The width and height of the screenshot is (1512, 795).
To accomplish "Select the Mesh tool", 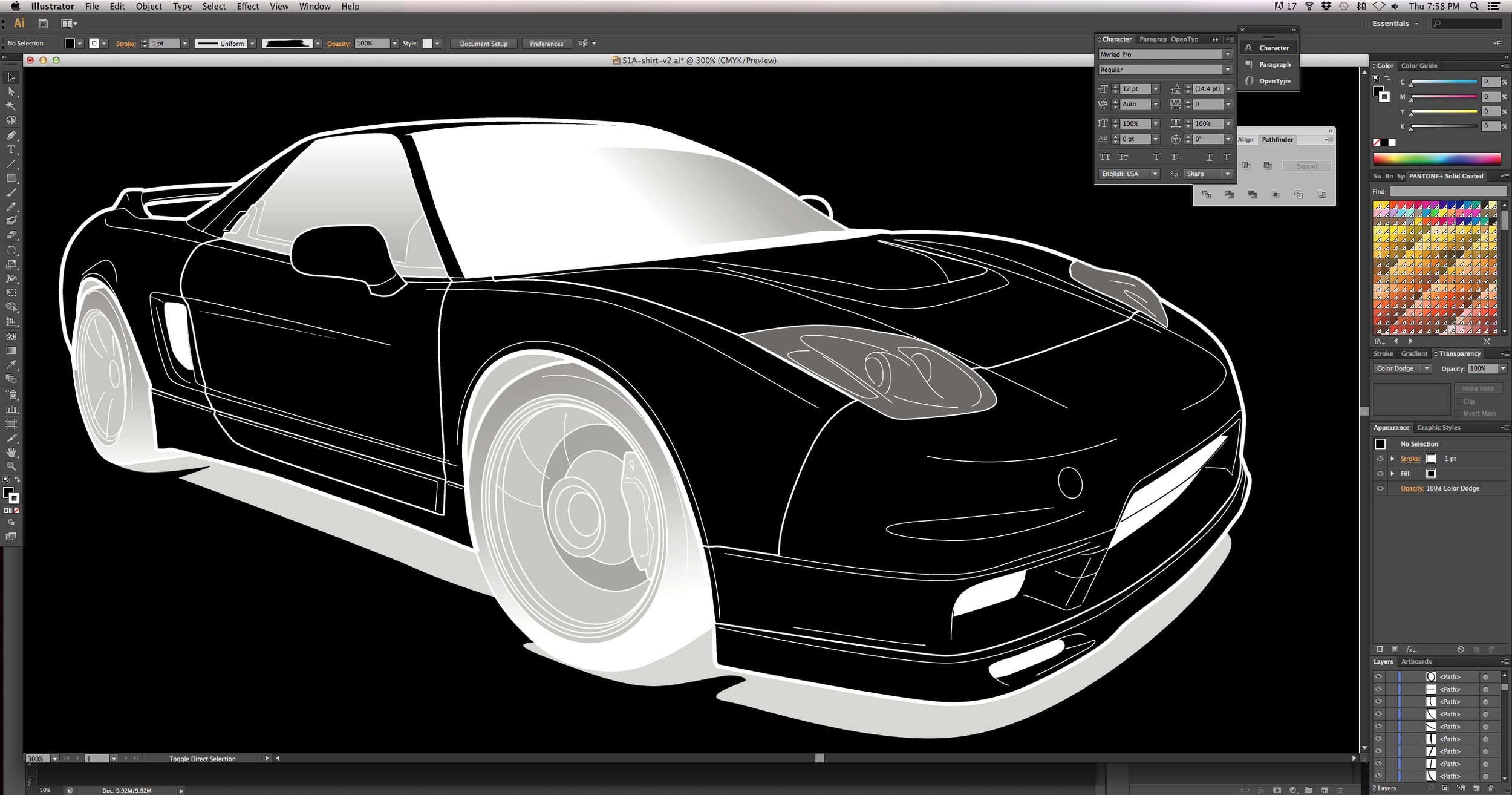I will pyautogui.click(x=11, y=336).
